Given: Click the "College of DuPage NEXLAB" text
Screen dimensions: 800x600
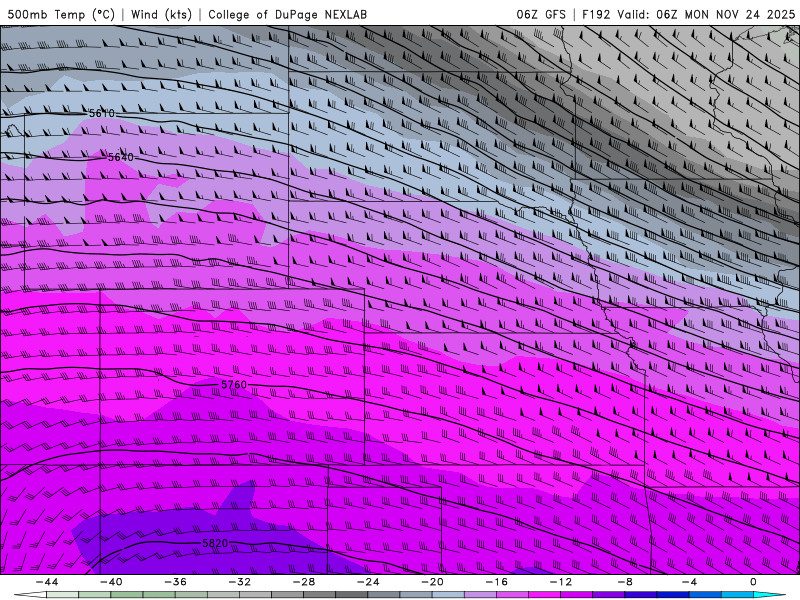Looking at the screenshot, I should pos(287,14).
